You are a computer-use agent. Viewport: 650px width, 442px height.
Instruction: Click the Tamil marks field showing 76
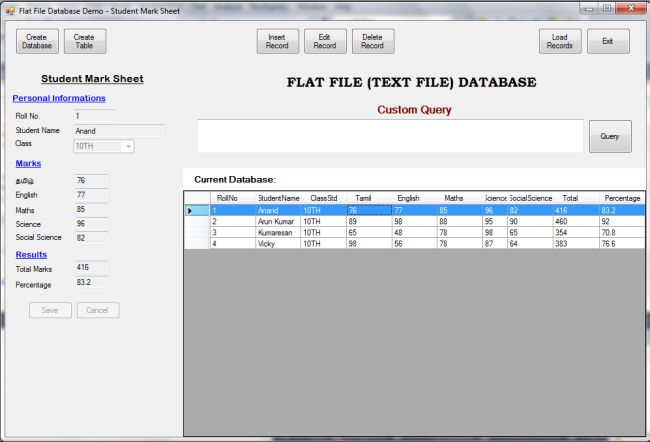point(91,181)
